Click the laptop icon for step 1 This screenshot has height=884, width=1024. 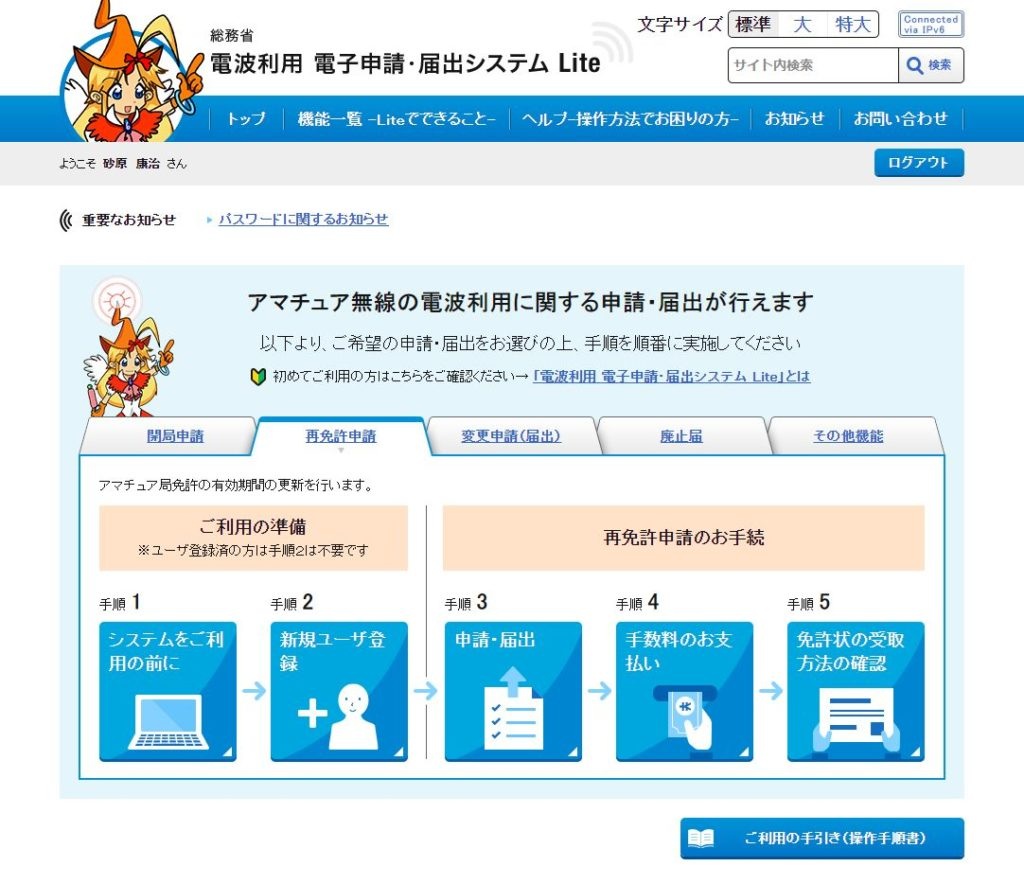coord(167,722)
